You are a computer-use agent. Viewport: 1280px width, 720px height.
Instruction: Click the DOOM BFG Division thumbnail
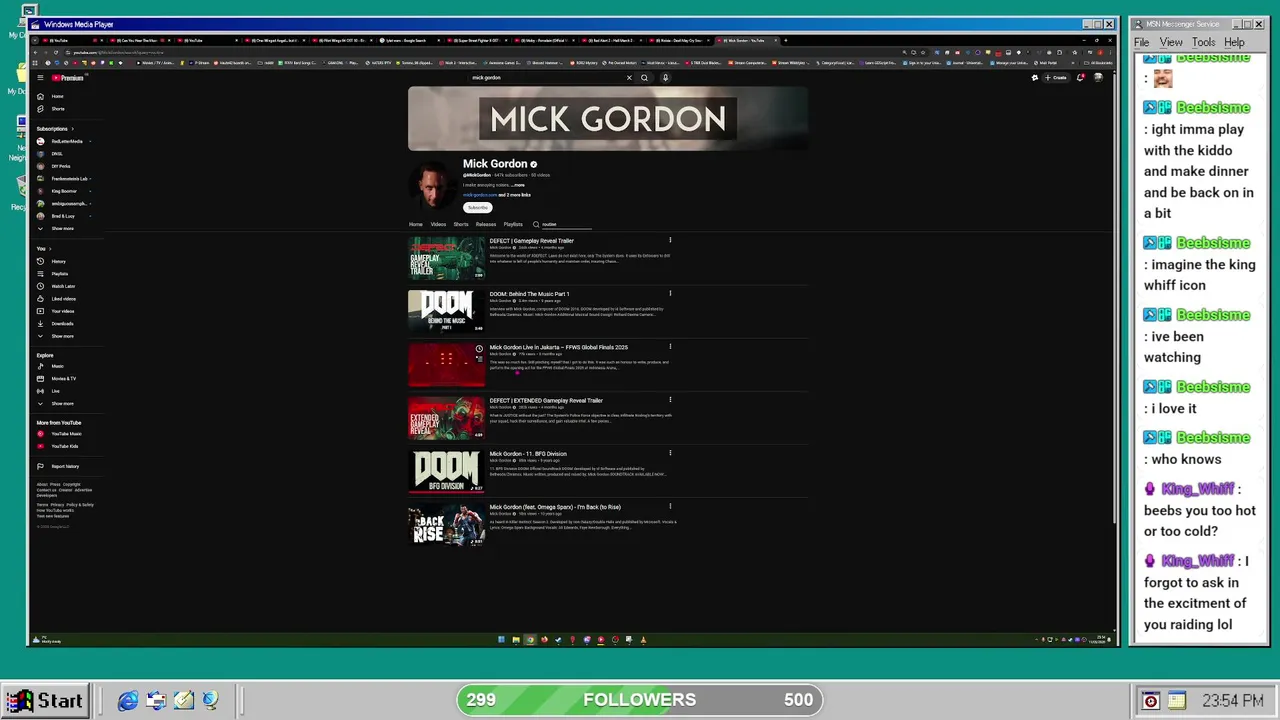click(446, 471)
